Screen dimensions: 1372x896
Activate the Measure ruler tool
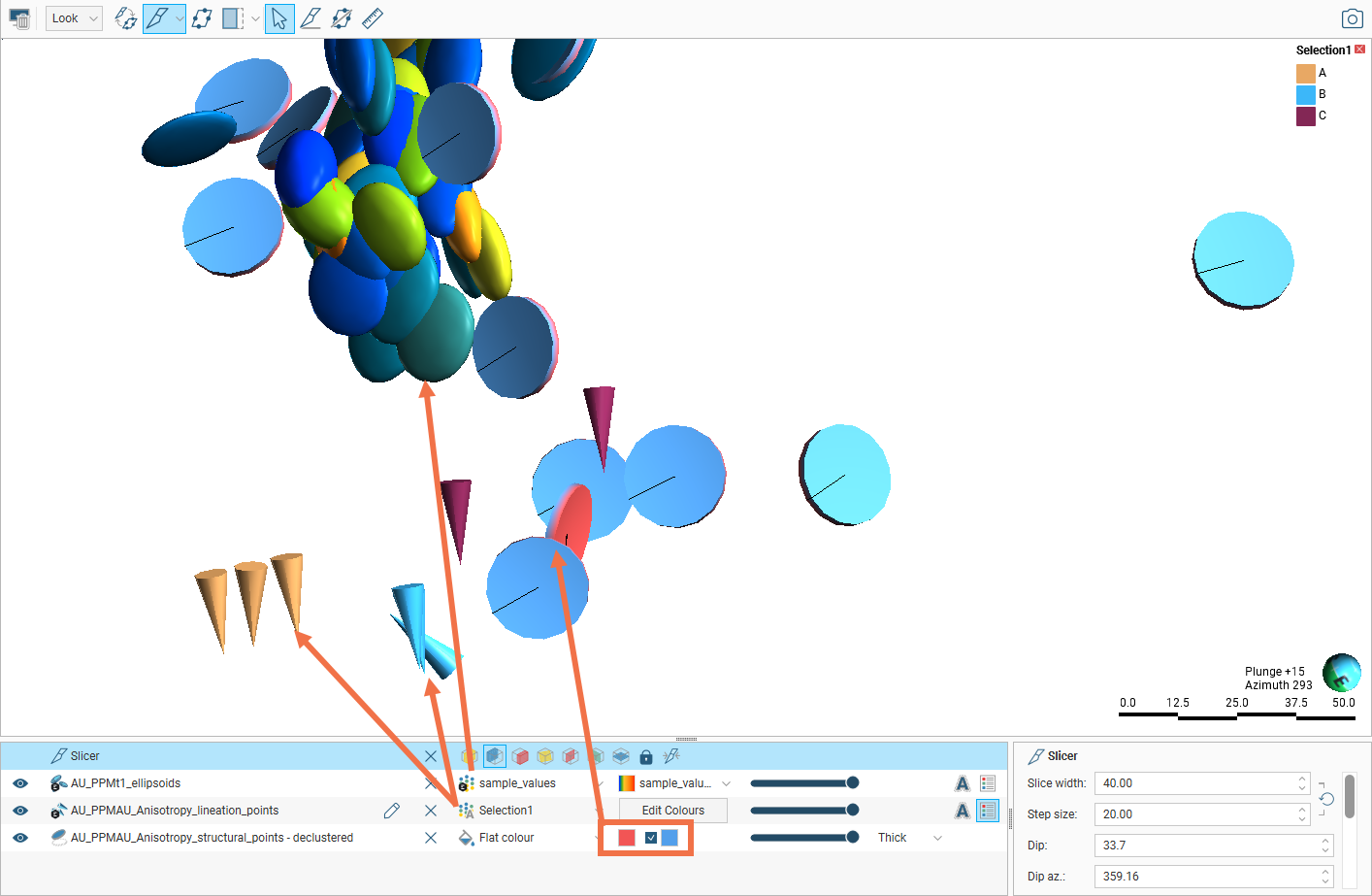click(372, 17)
